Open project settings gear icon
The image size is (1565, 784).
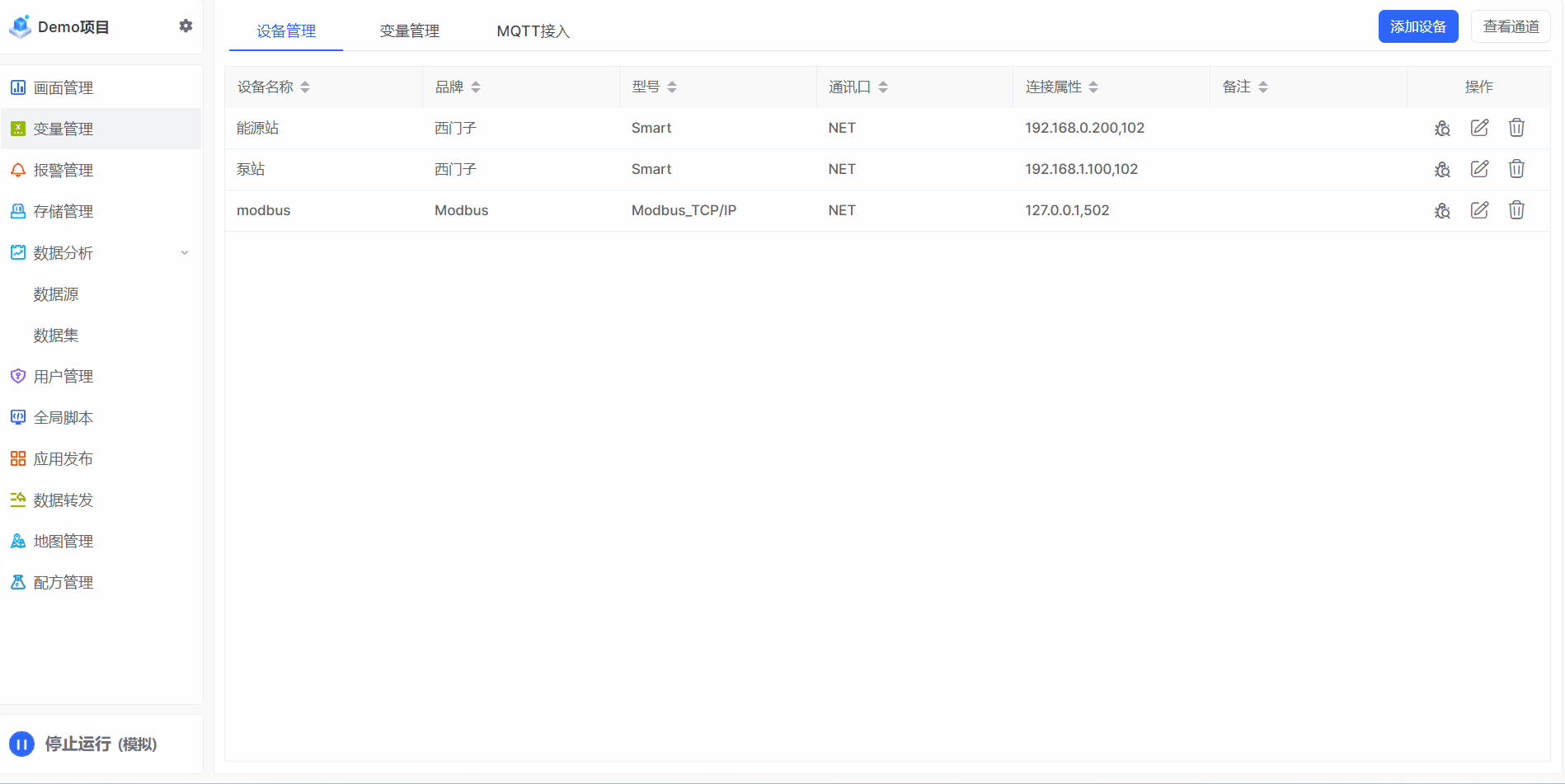pos(186,26)
